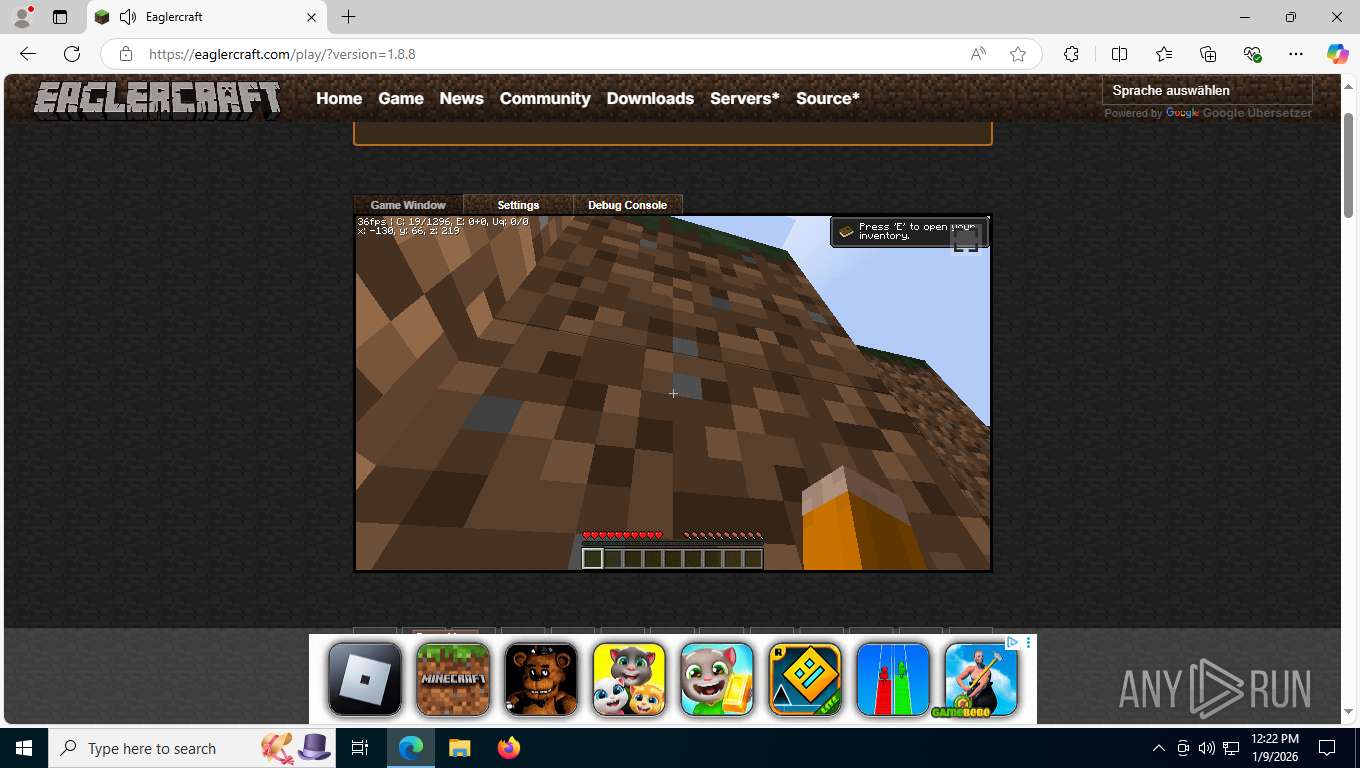Open Firefox from taskbar
Viewport: 1360px width, 768px height.
pyautogui.click(x=509, y=748)
